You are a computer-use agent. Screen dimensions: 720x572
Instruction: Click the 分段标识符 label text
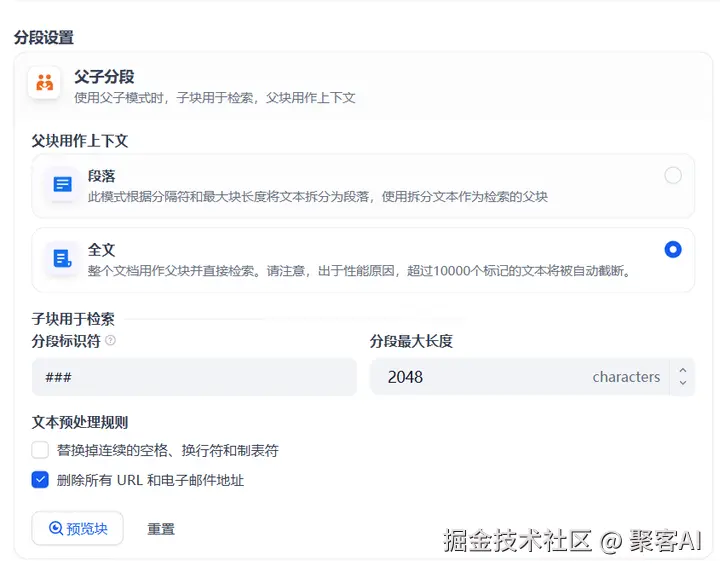[x=66, y=341]
